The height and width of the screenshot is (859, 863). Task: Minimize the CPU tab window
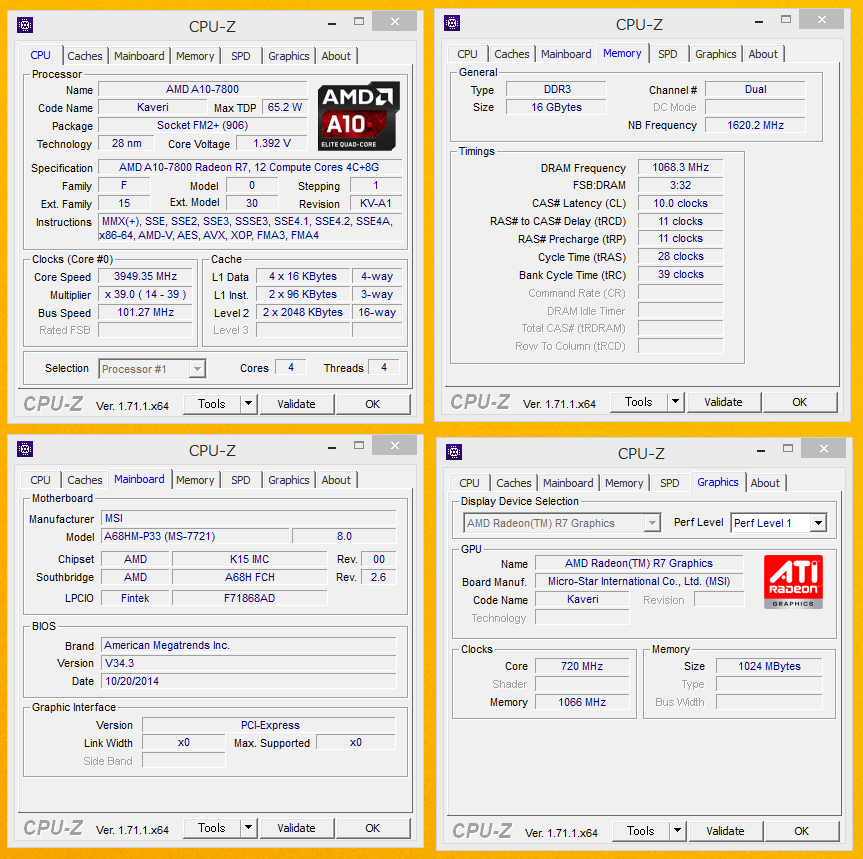pyautogui.click(x=332, y=24)
